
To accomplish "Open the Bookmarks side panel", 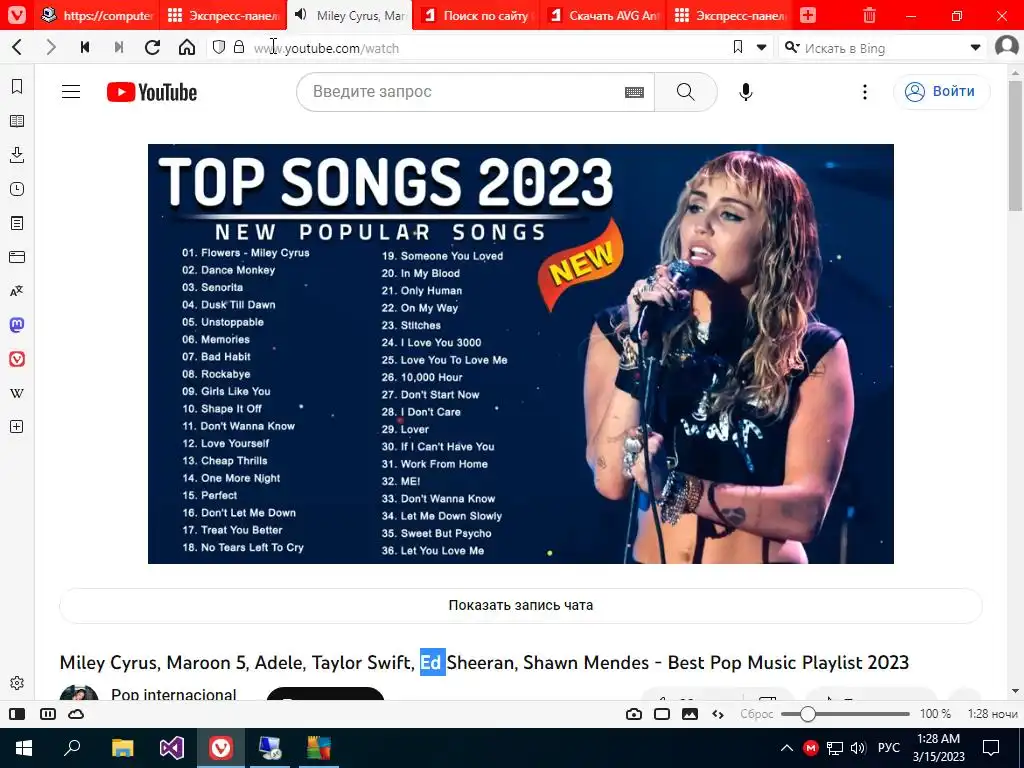I will tap(17, 86).
